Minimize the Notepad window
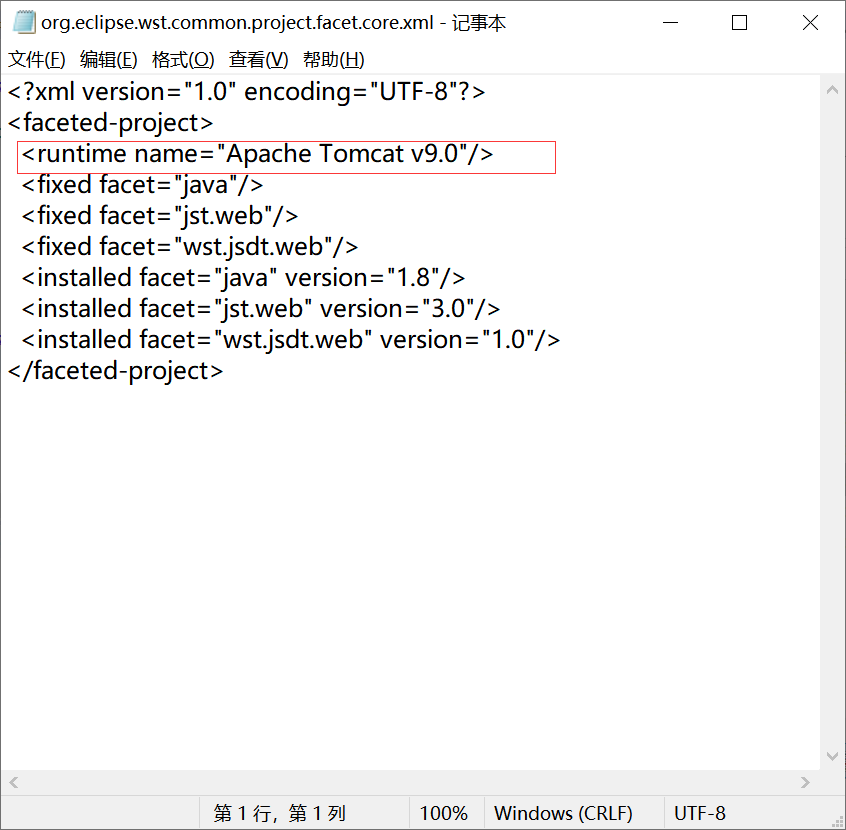The width and height of the screenshot is (846, 830). coord(670,23)
